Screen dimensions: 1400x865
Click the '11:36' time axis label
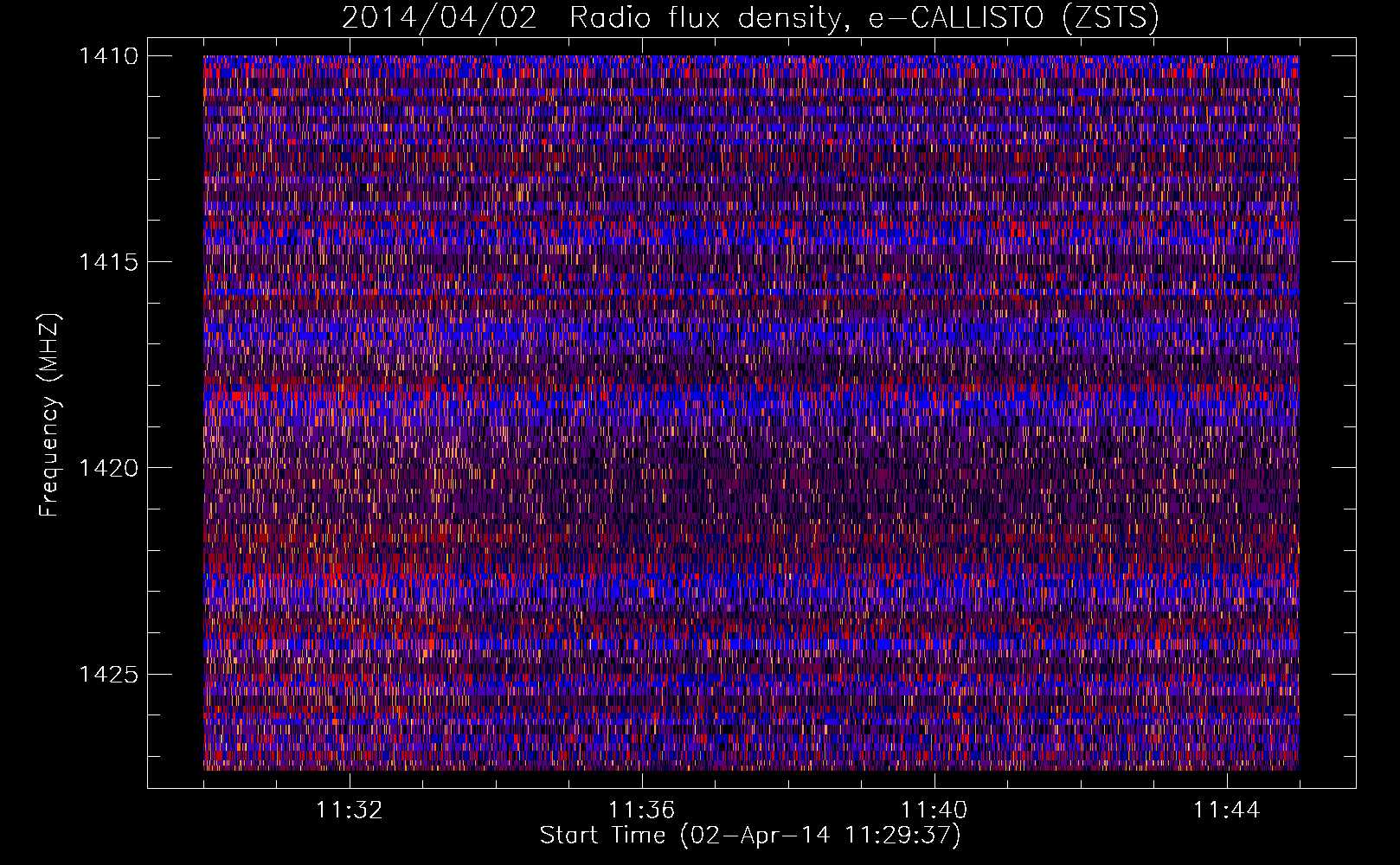(x=641, y=811)
